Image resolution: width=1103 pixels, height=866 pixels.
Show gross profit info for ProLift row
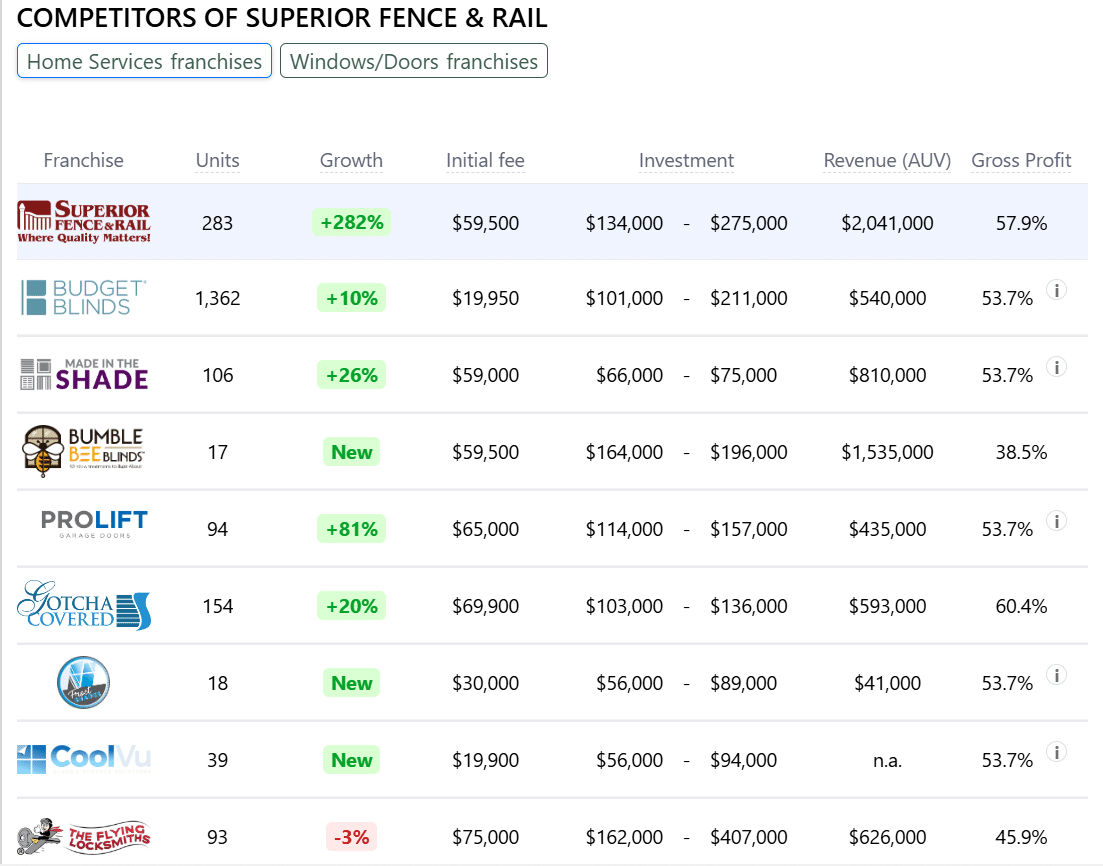tap(1056, 521)
